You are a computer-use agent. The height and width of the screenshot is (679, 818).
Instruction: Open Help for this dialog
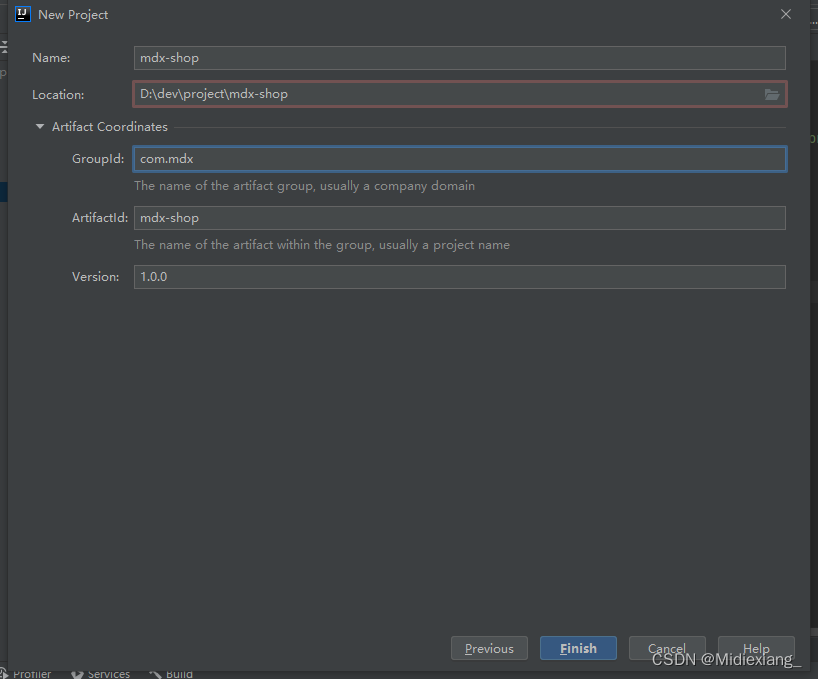click(x=756, y=648)
